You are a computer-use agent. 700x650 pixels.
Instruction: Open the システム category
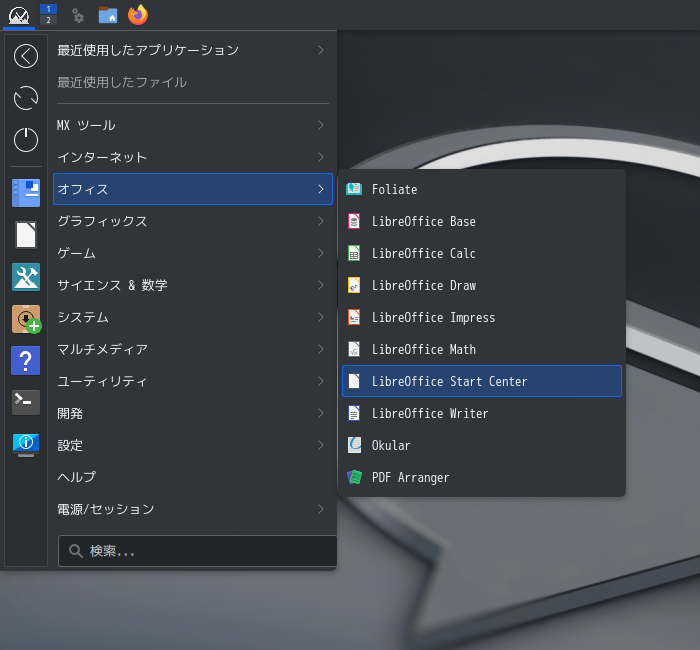pos(193,317)
